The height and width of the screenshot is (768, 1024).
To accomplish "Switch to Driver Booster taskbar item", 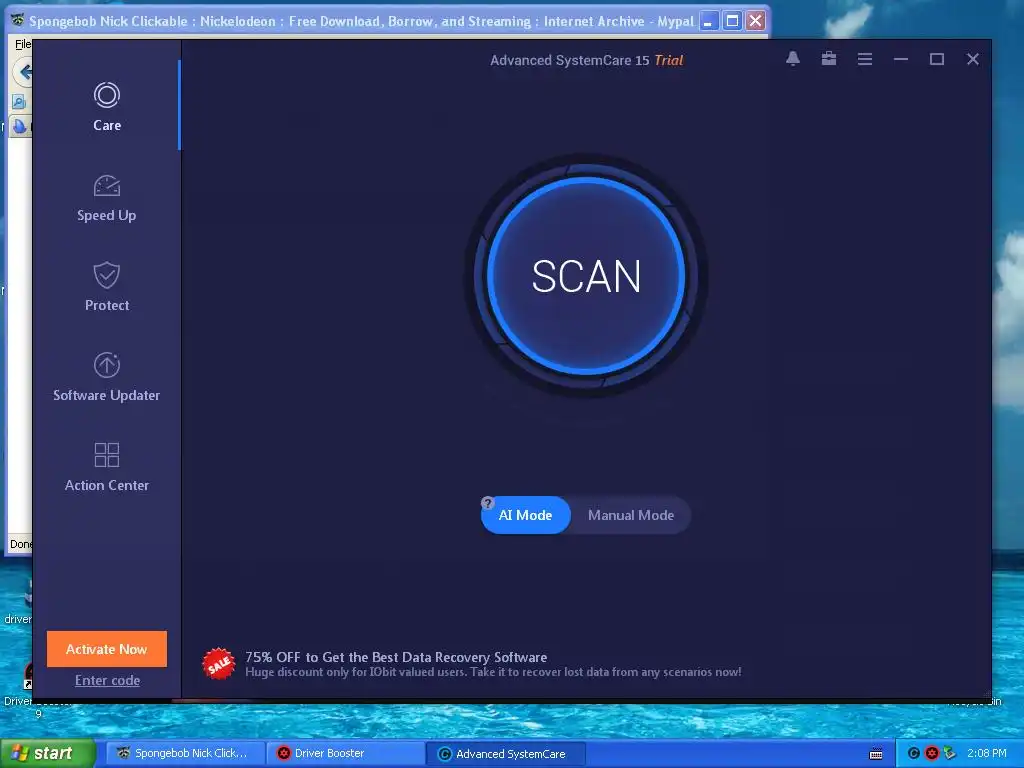I will tap(344, 753).
